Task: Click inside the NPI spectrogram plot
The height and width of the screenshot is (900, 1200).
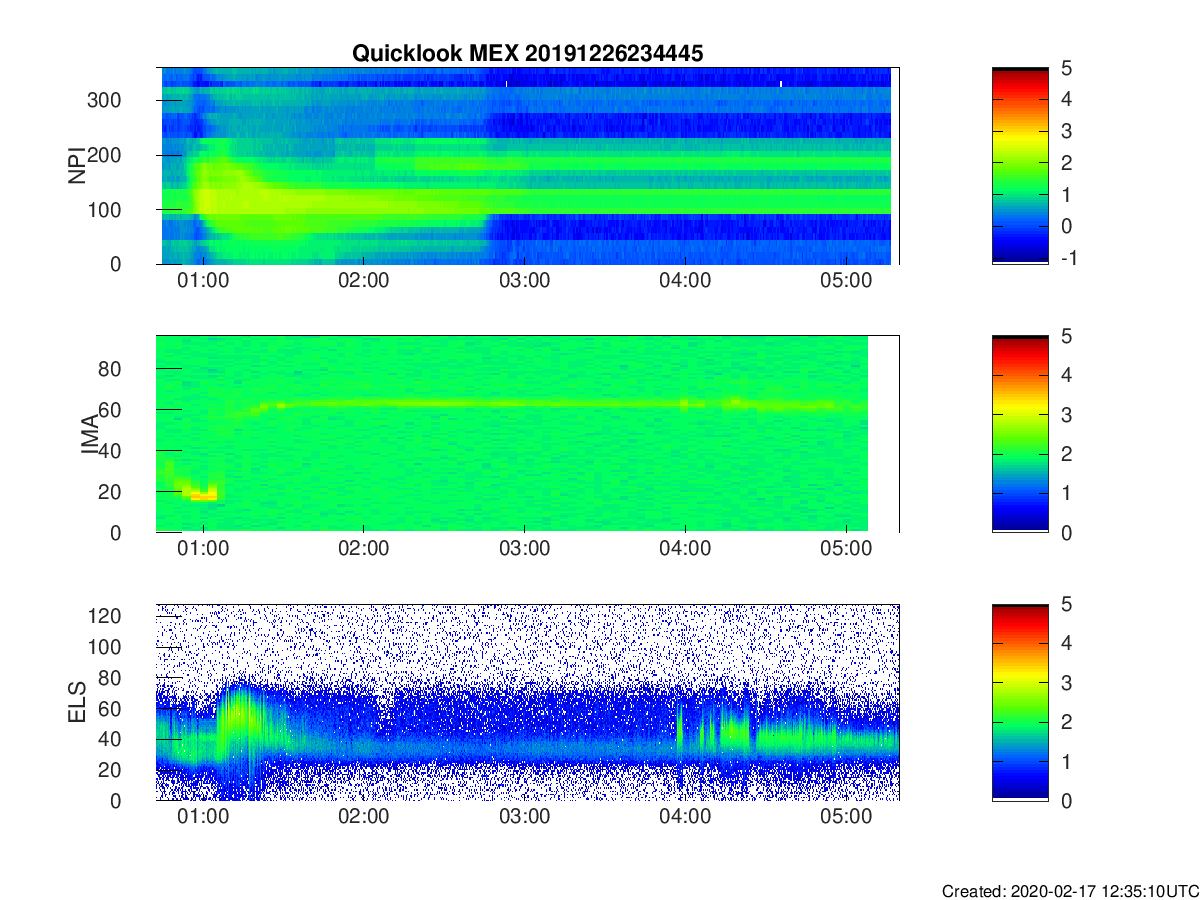Action: tap(527, 166)
